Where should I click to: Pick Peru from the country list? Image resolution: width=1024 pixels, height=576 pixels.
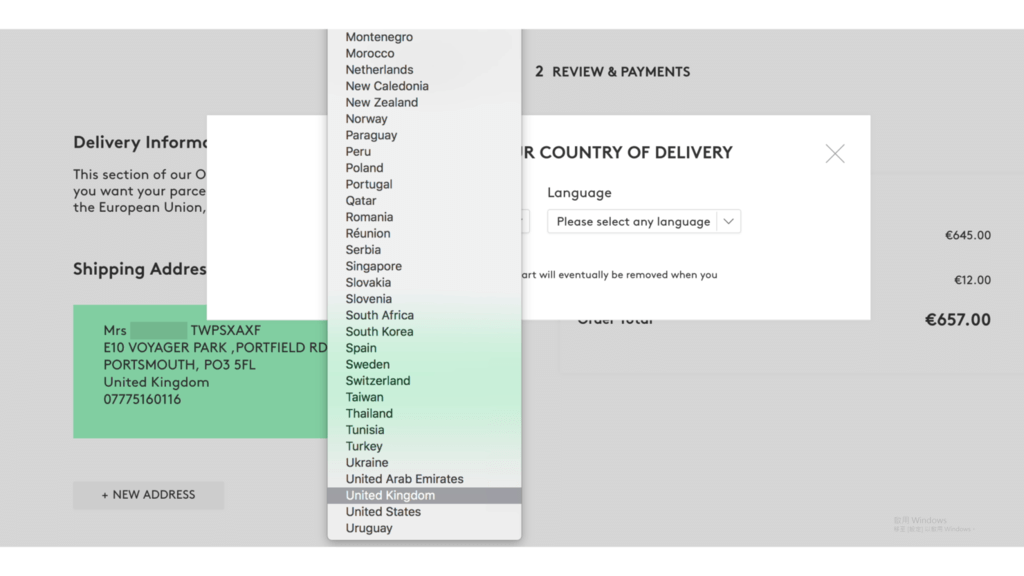(424, 152)
